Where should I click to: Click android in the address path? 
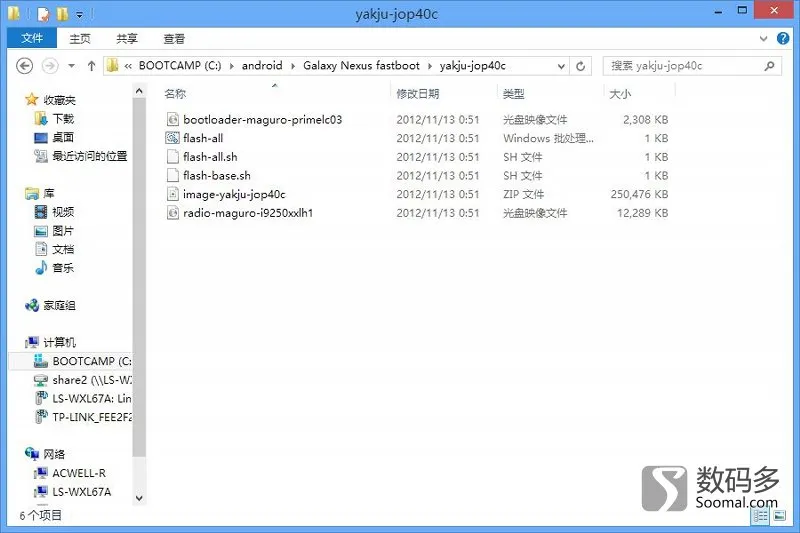(262, 66)
